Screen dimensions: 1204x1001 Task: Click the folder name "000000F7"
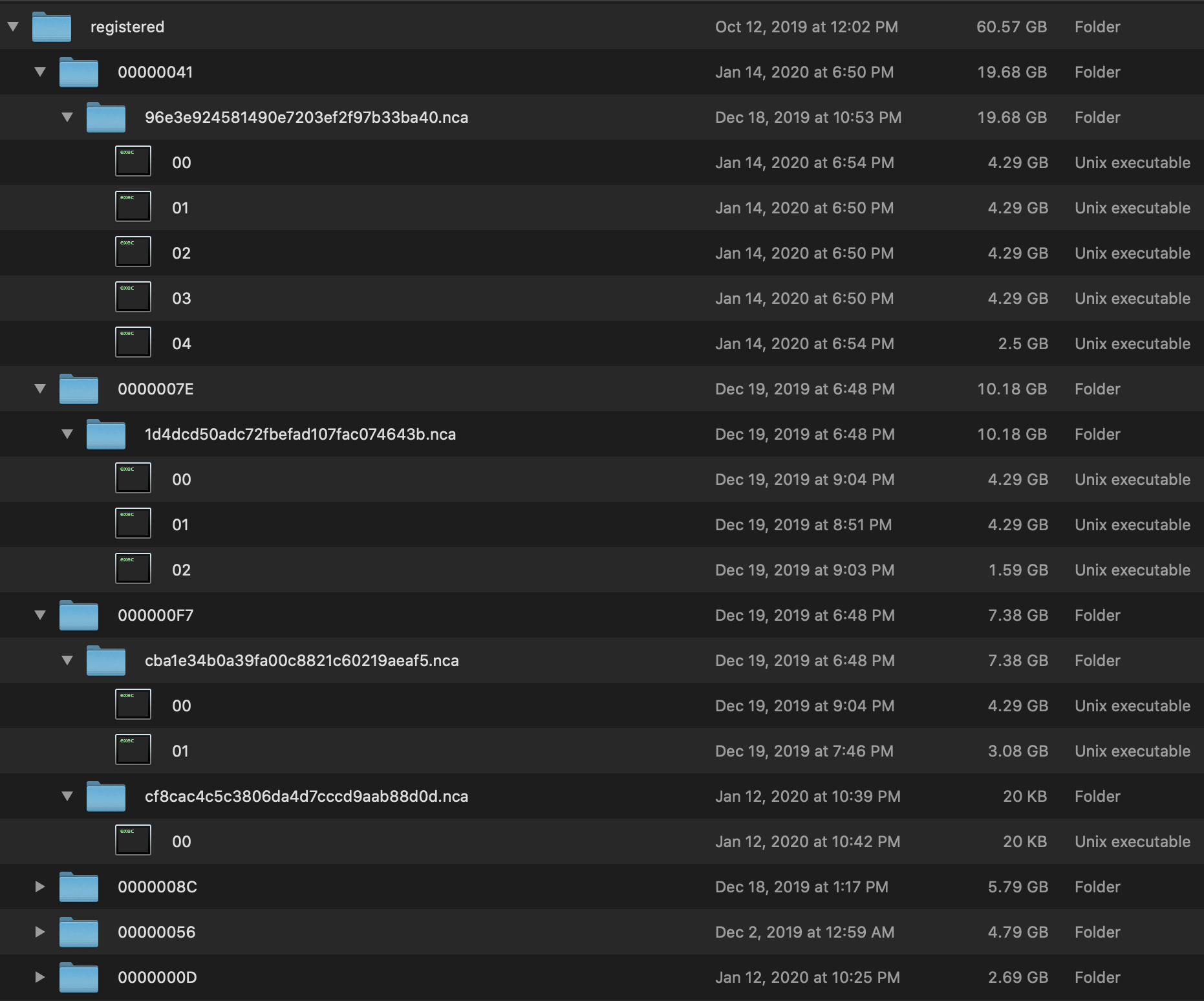(156, 616)
